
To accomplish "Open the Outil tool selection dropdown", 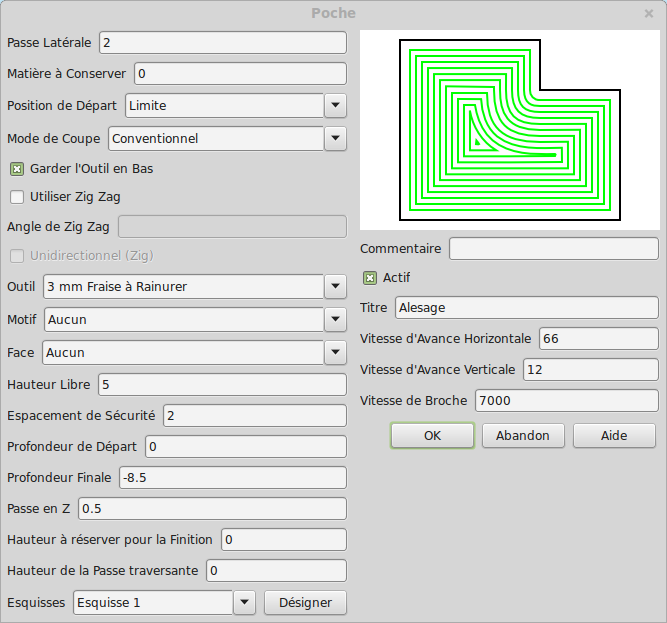I will (335, 287).
